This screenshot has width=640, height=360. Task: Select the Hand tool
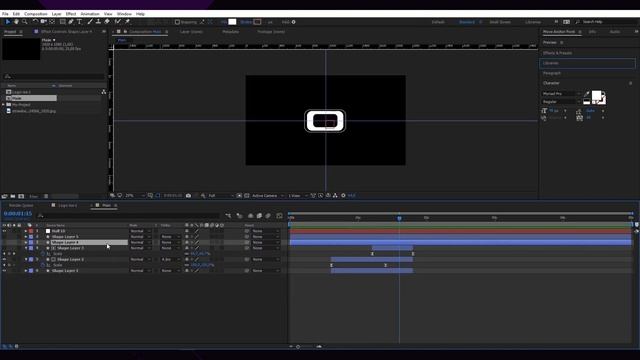click(16, 22)
